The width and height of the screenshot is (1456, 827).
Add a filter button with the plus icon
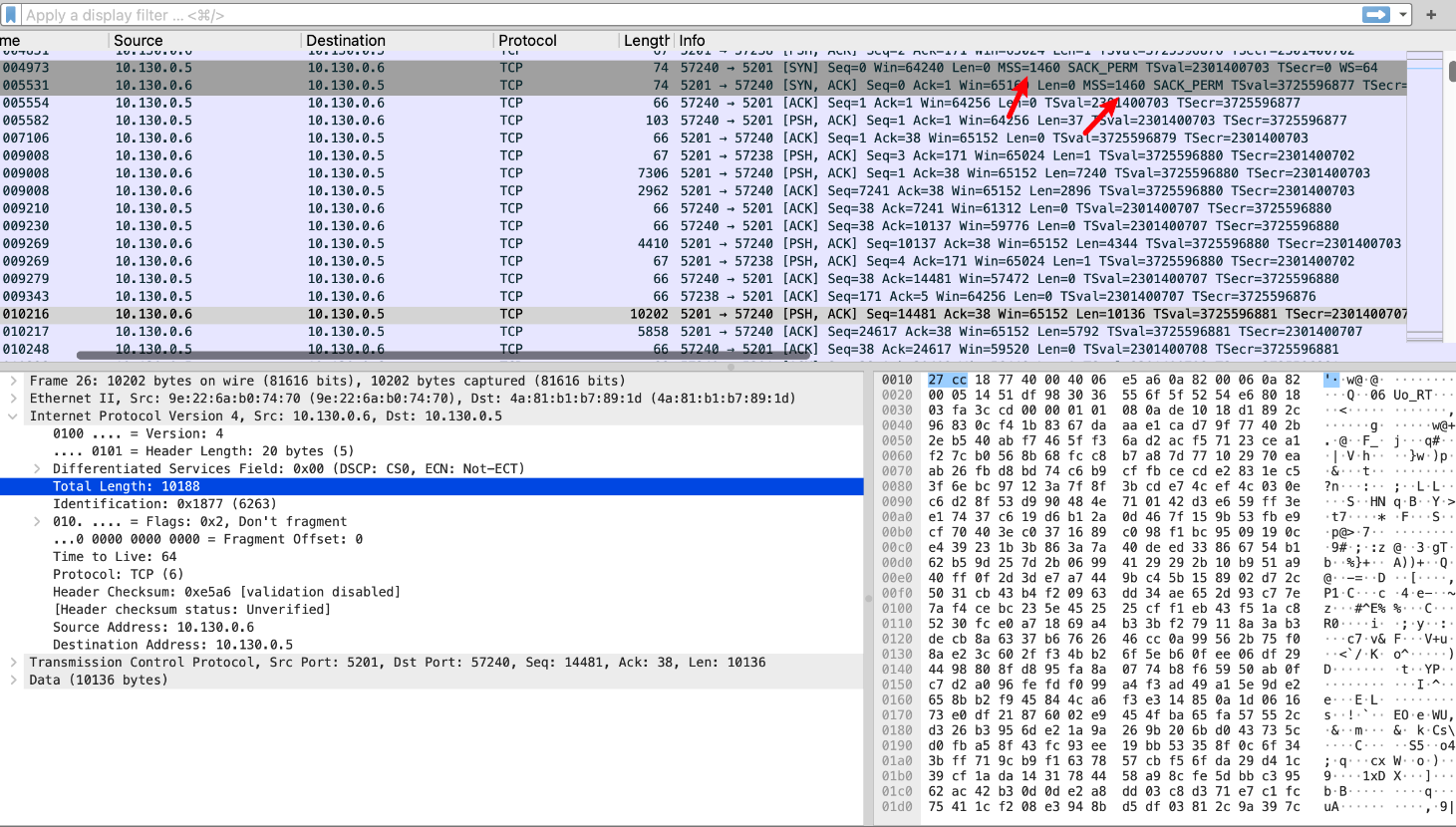(1432, 15)
